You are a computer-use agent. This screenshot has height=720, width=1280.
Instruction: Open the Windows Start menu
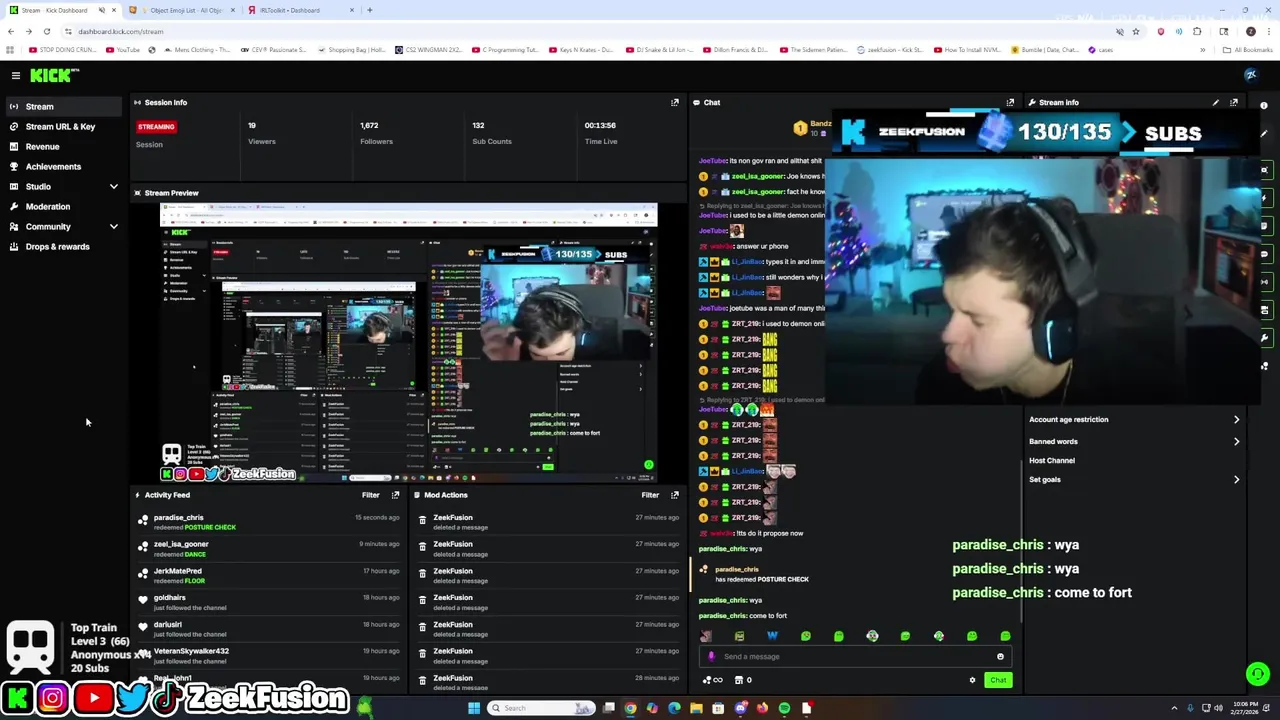[474, 708]
